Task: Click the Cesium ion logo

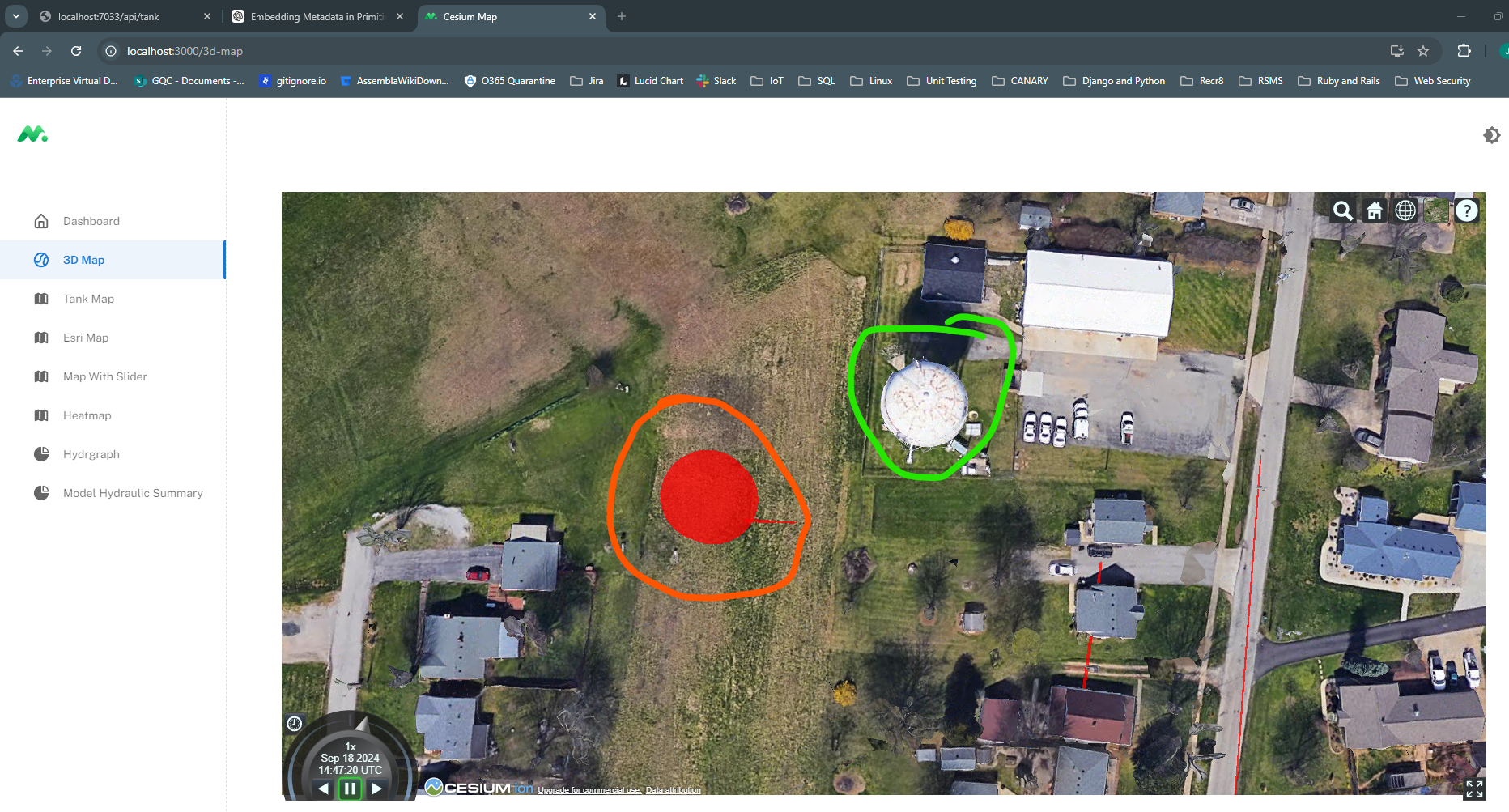Action: coord(479,788)
